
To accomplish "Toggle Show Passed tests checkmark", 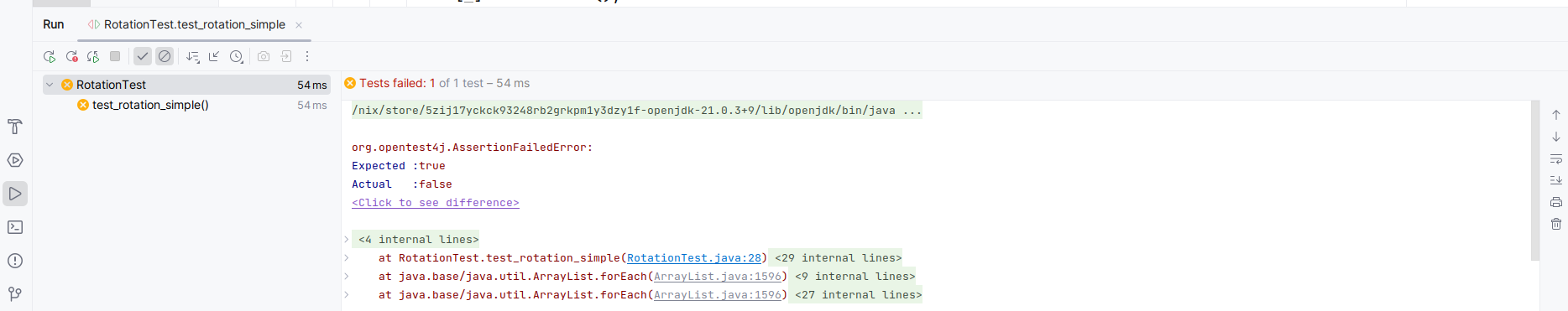I will (143, 56).
